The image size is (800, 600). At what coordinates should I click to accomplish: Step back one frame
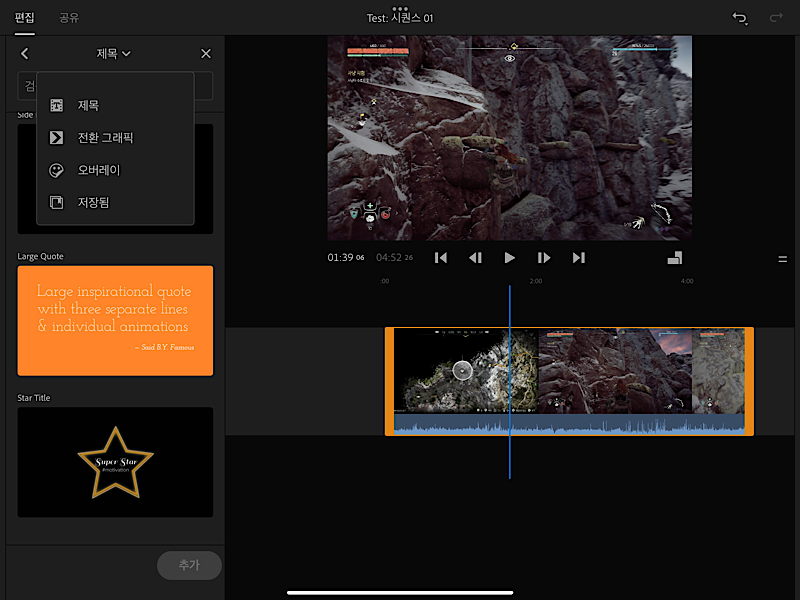pos(475,258)
